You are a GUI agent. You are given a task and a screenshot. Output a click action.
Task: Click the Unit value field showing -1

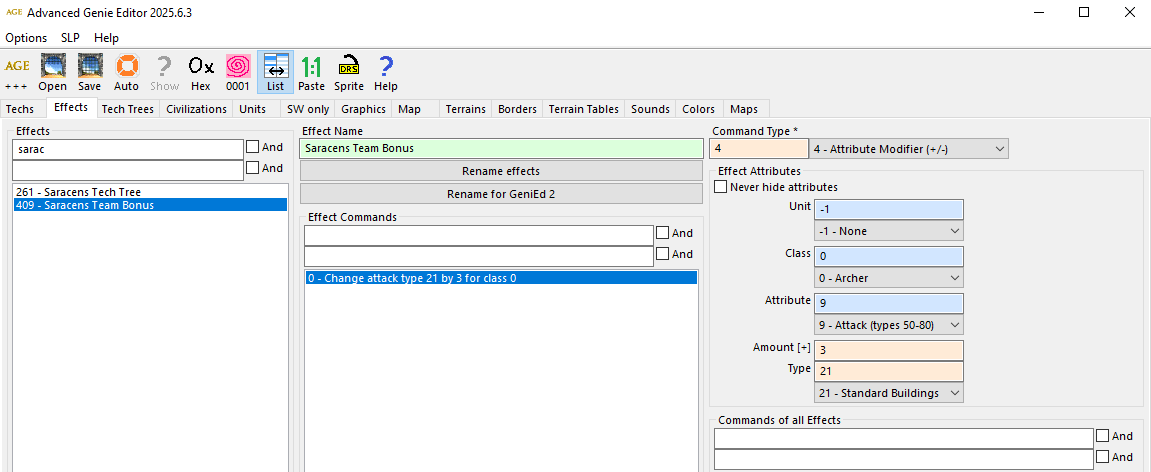click(x=889, y=209)
